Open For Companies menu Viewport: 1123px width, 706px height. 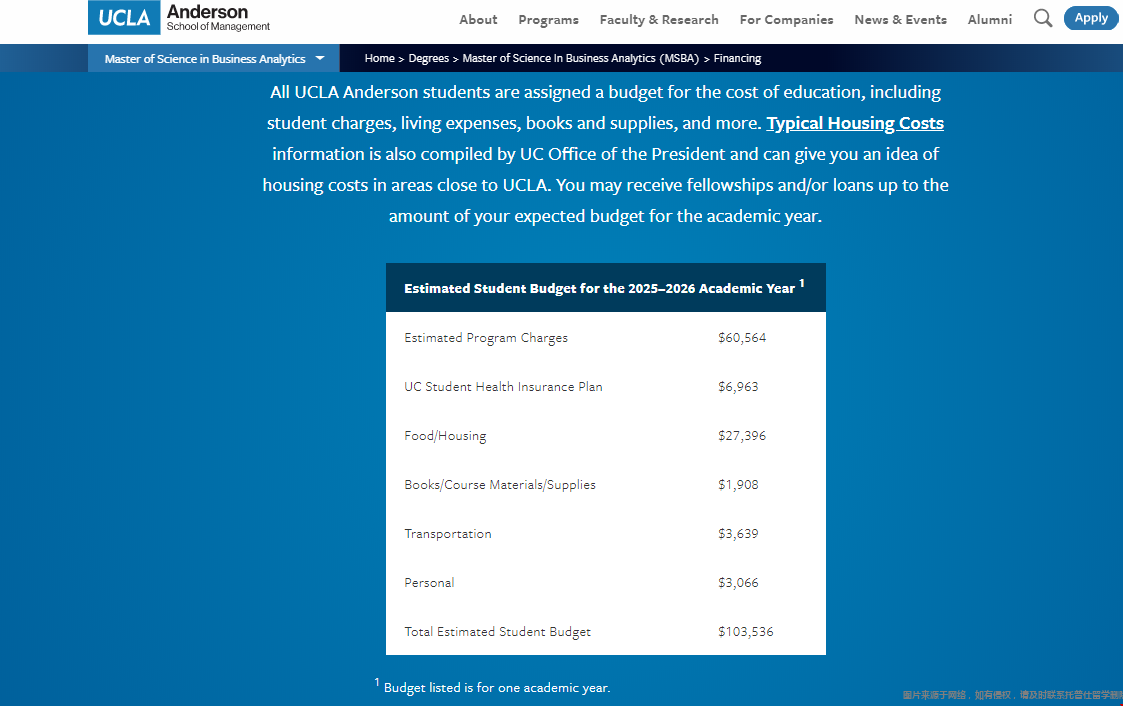(786, 20)
